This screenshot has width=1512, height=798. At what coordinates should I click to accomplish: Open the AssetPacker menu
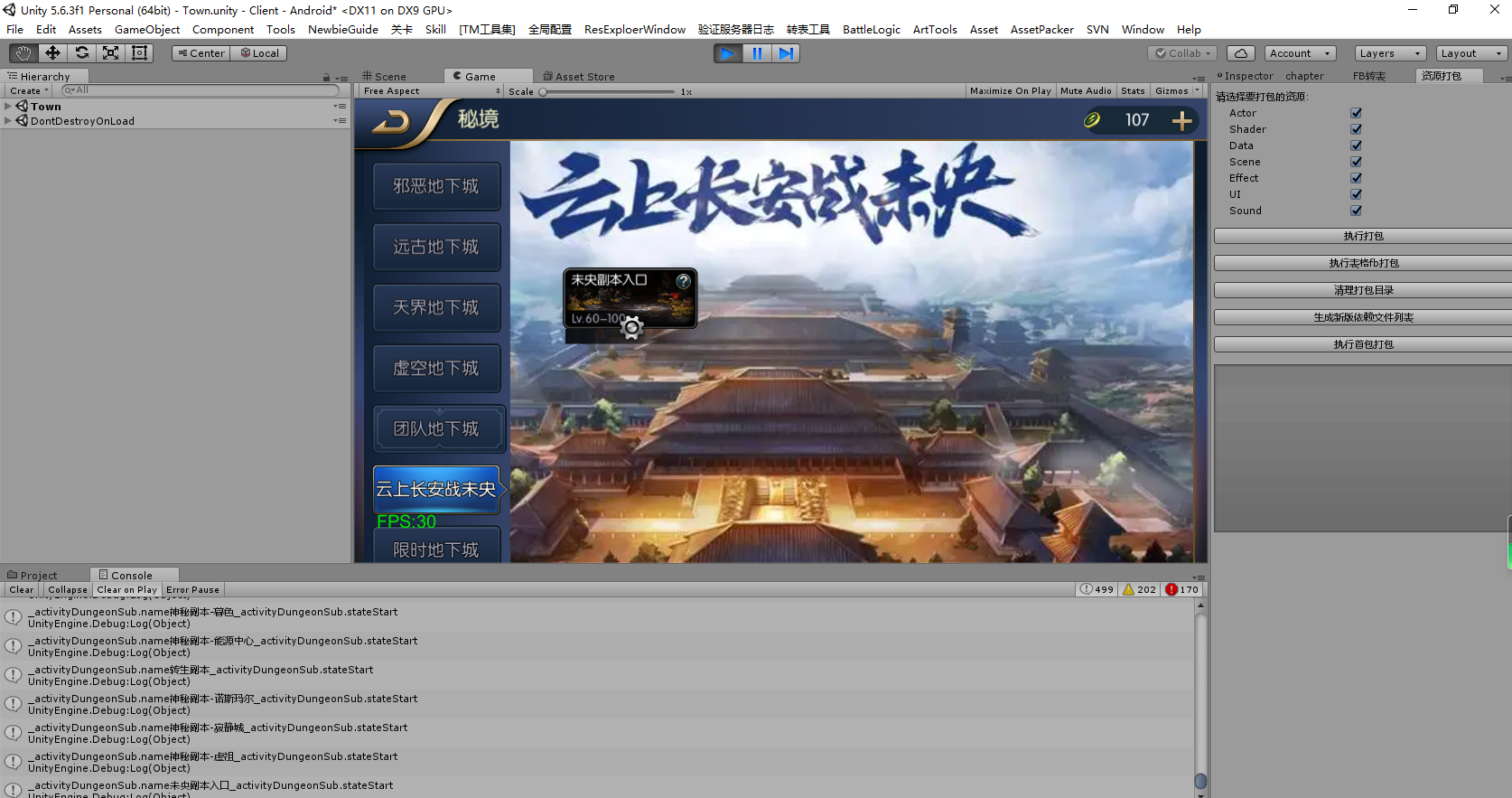(x=1041, y=30)
